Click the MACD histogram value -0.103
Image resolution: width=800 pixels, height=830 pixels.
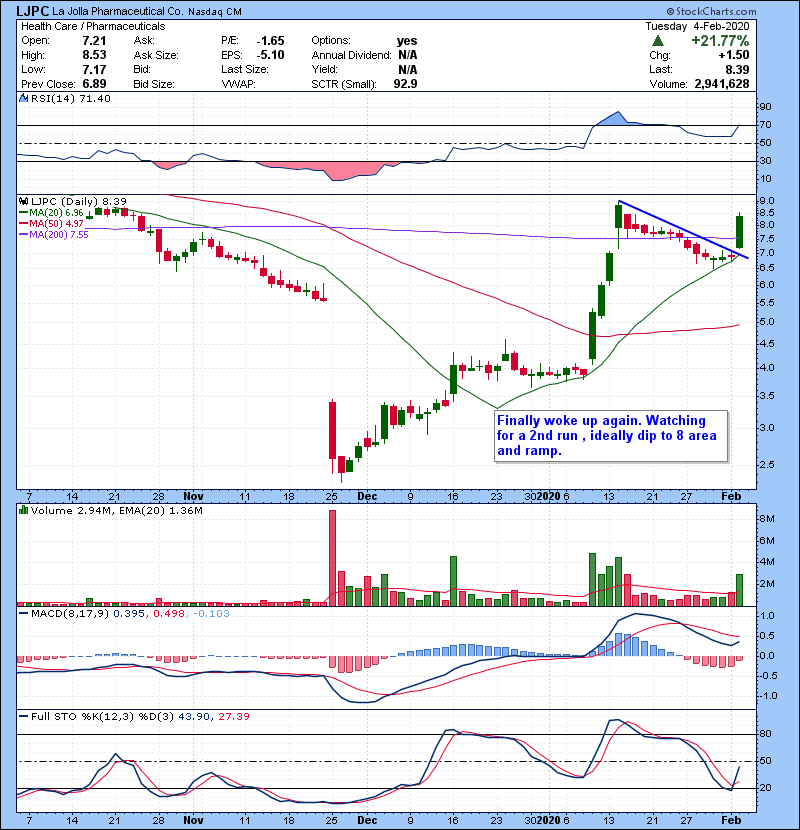(211, 614)
